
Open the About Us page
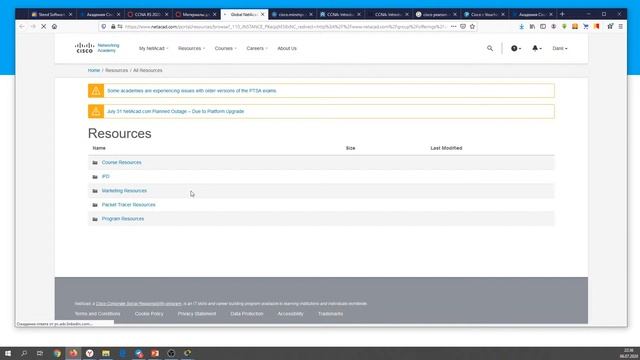tap(287, 48)
